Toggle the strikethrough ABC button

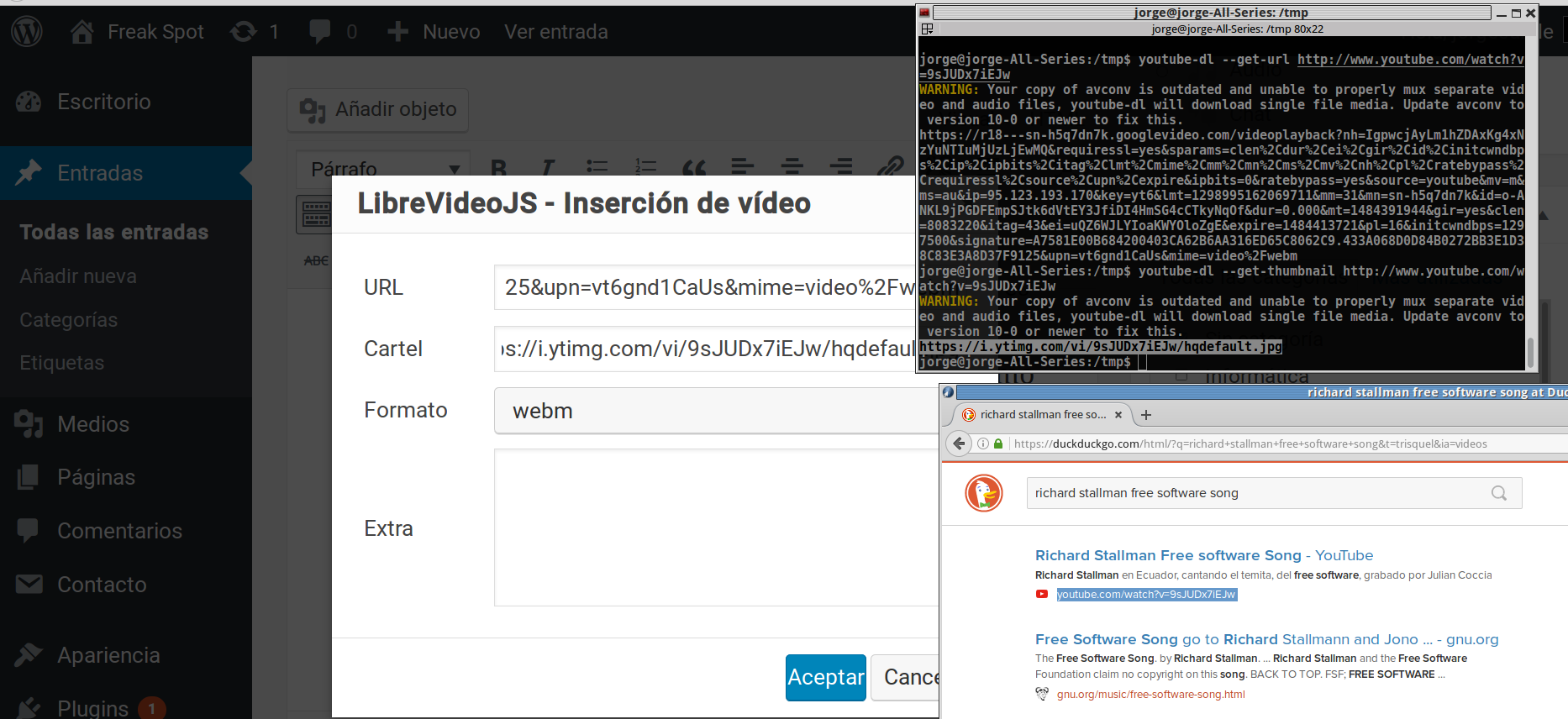pos(316,261)
